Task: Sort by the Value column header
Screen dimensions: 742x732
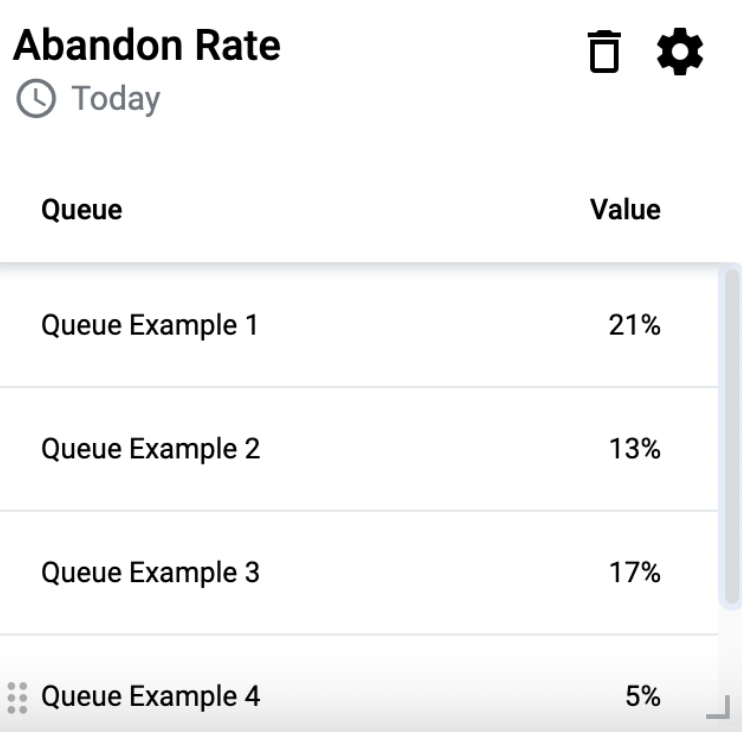Action: 625,210
